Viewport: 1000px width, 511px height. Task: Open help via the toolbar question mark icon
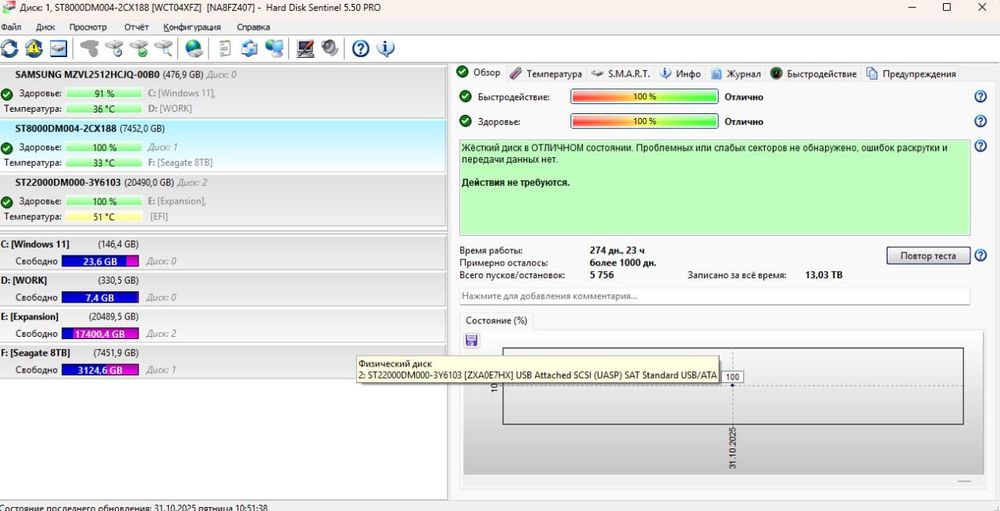point(361,48)
